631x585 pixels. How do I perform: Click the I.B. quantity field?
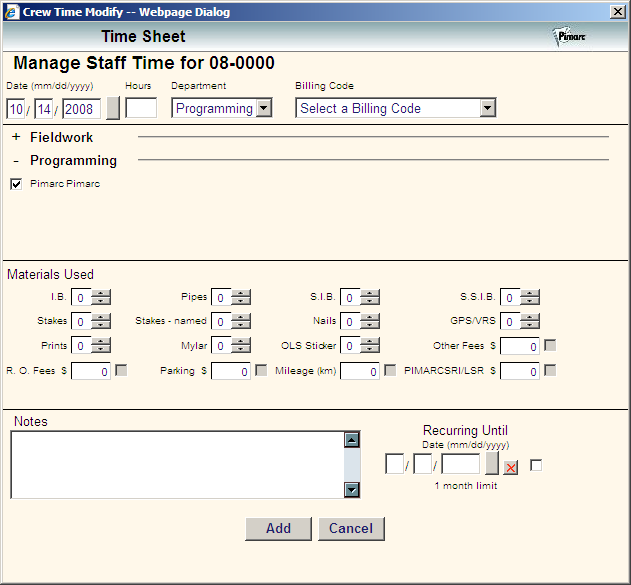click(x=81, y=297)
